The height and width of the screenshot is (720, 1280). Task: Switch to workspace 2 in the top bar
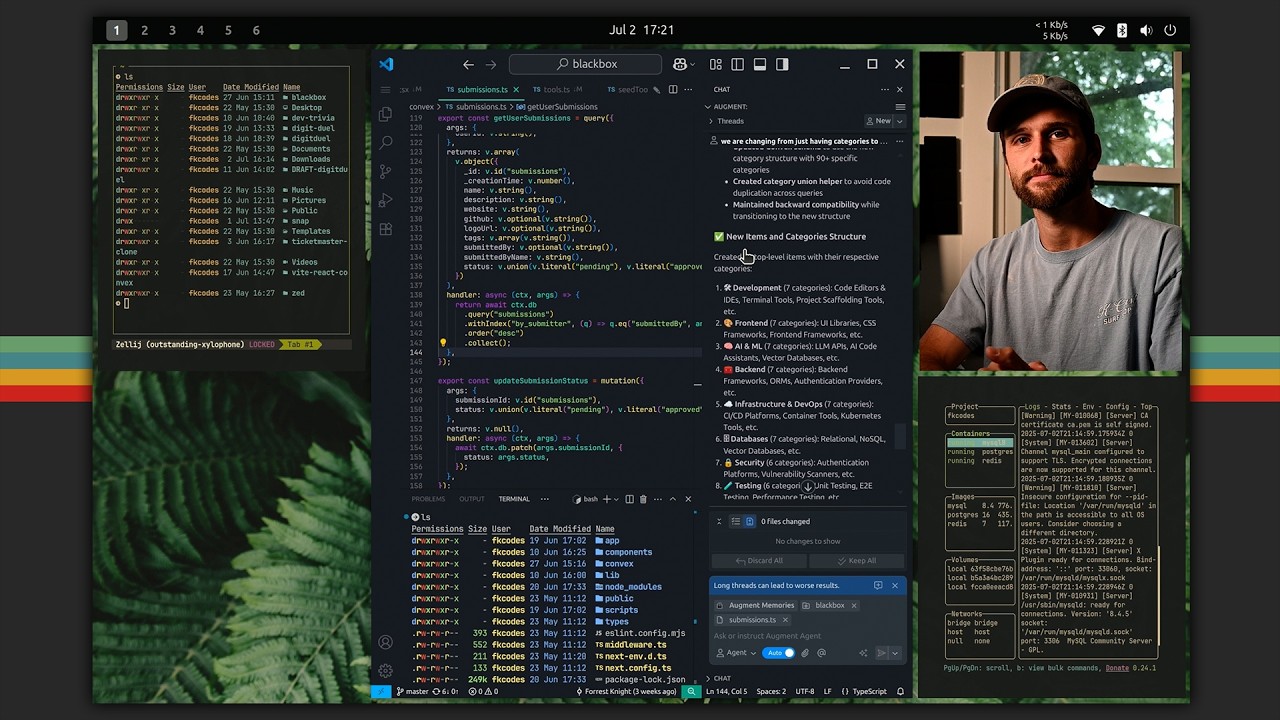(x=144, y=30)
